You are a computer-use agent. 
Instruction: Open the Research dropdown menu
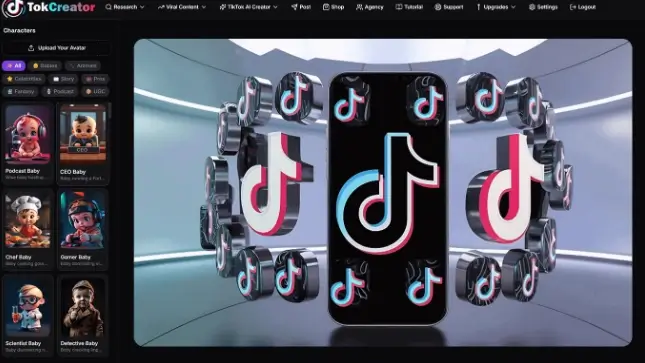pyautogui.click(x=125, y=7)
